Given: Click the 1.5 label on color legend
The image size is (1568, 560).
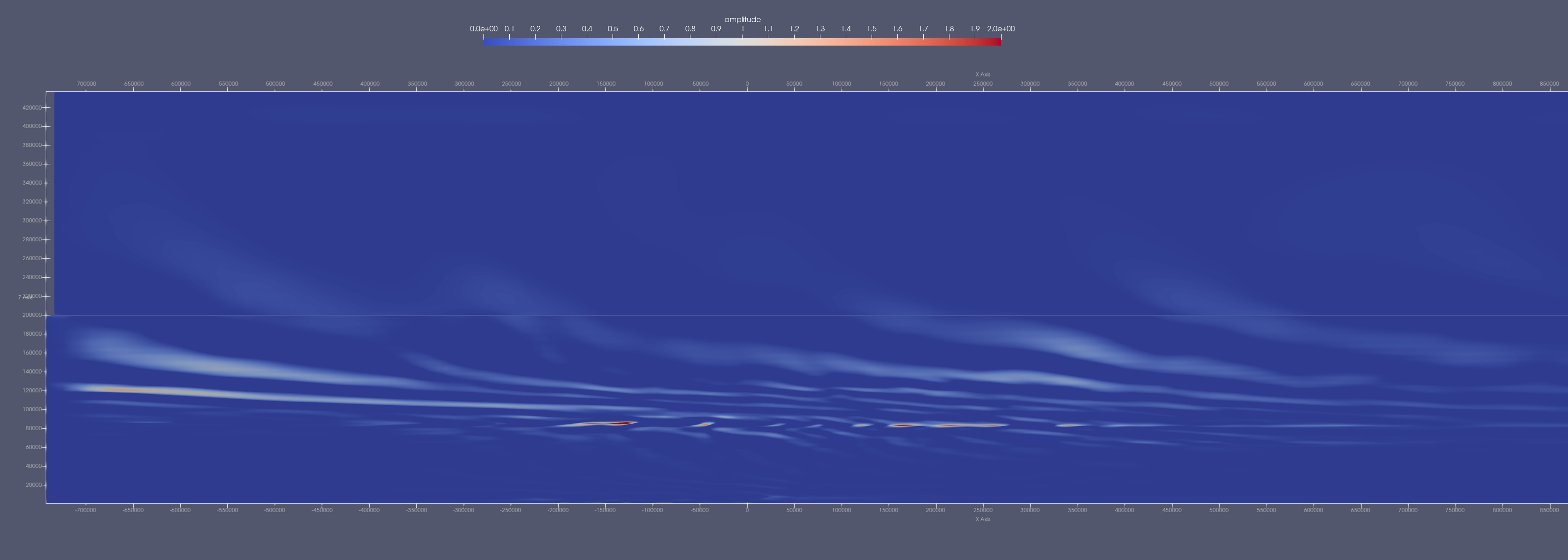Looking at the screenshot, I should click(872, 29).
